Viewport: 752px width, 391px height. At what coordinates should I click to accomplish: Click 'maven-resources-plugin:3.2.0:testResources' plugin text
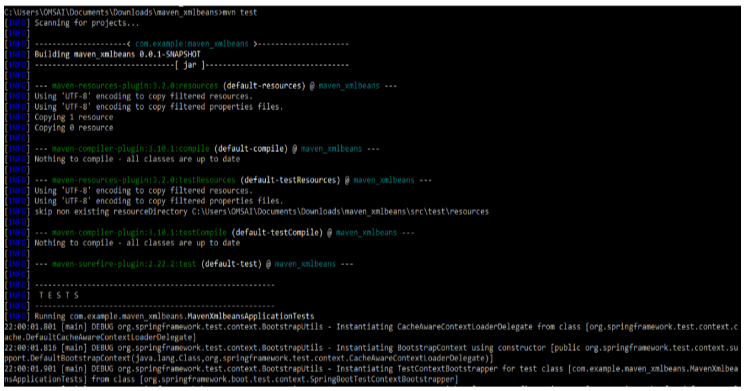tap(143, 180)
